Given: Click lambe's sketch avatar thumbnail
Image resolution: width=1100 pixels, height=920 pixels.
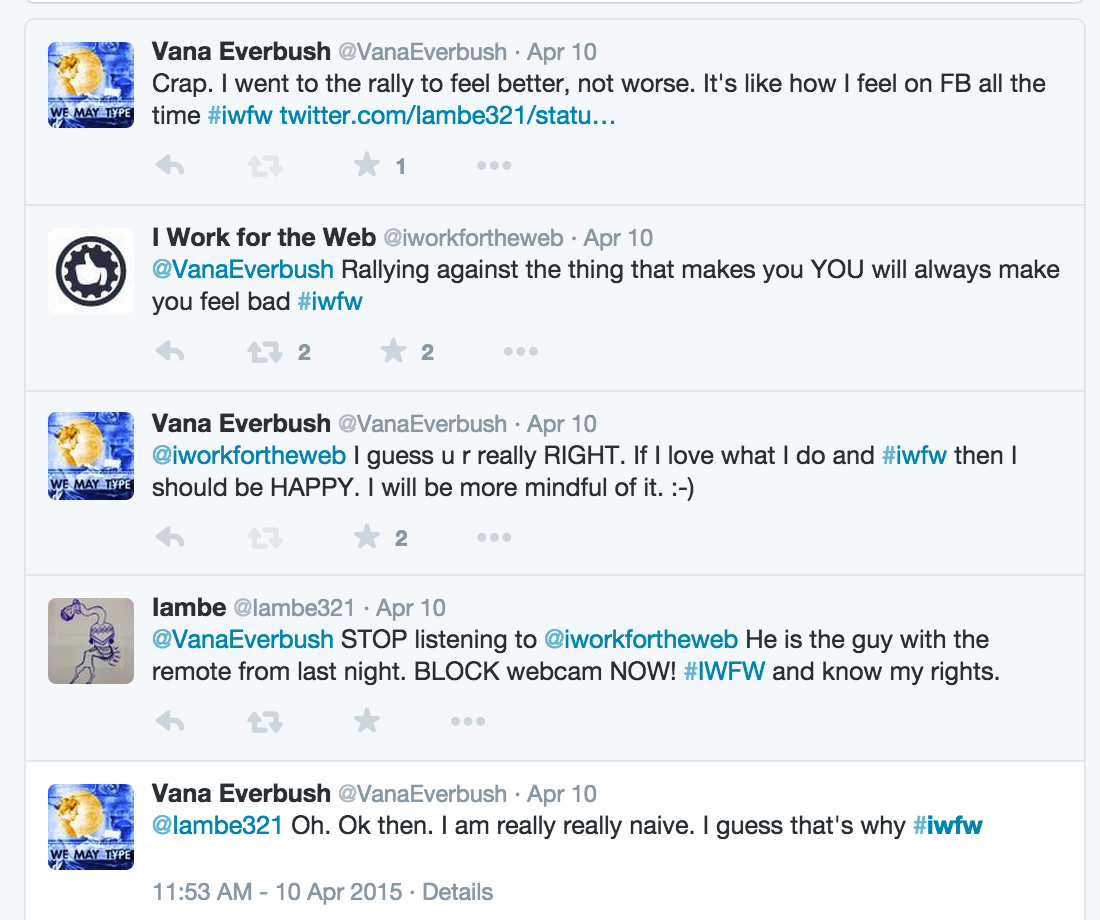Looking at the screenshot, I should tap(91, 641).
